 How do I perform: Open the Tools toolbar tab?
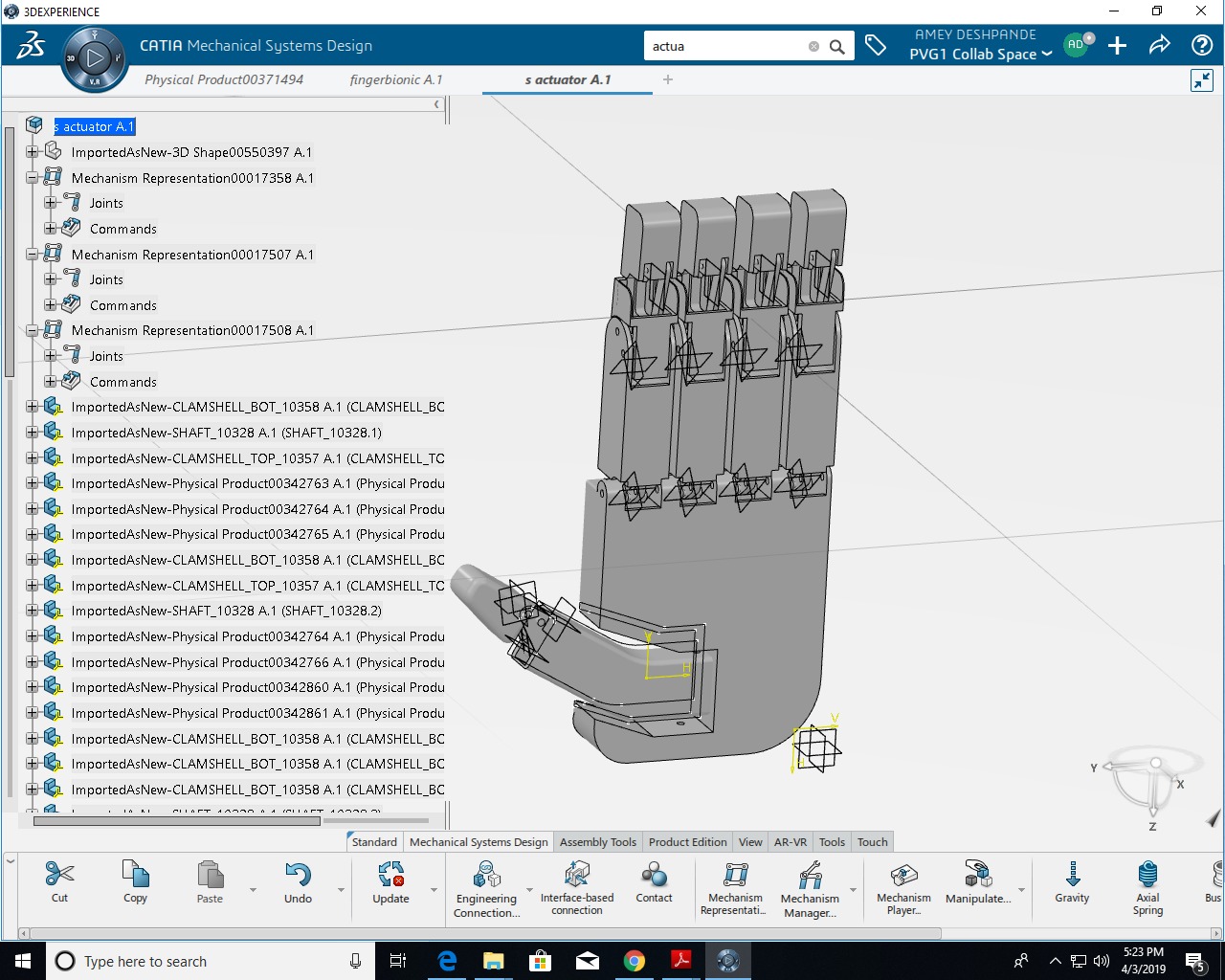(x=832, y=842)
